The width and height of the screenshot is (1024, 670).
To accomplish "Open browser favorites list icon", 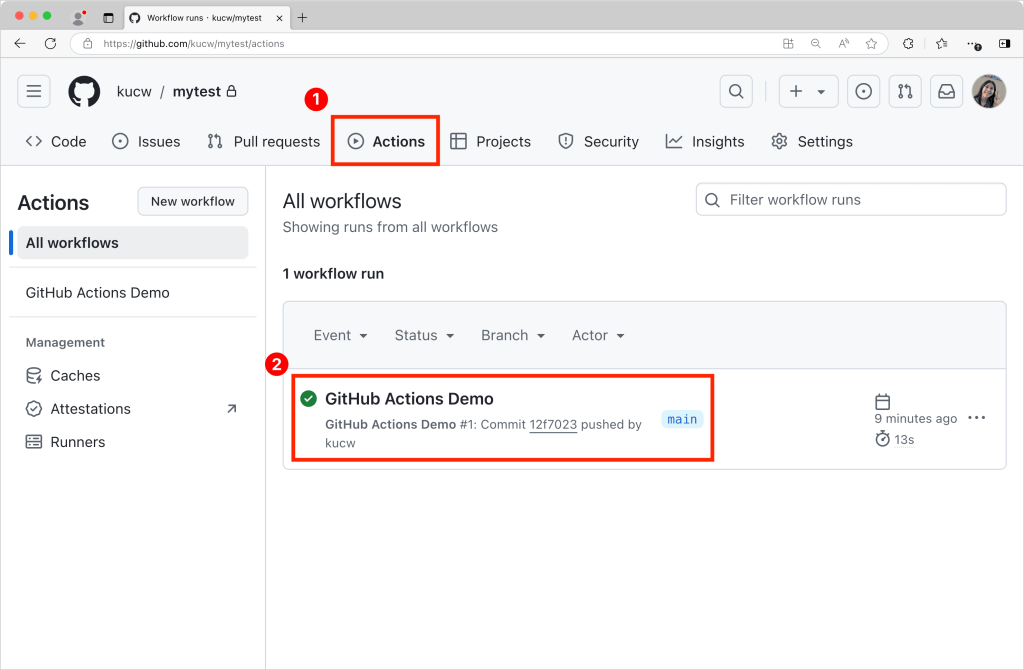I will [942, 44].
